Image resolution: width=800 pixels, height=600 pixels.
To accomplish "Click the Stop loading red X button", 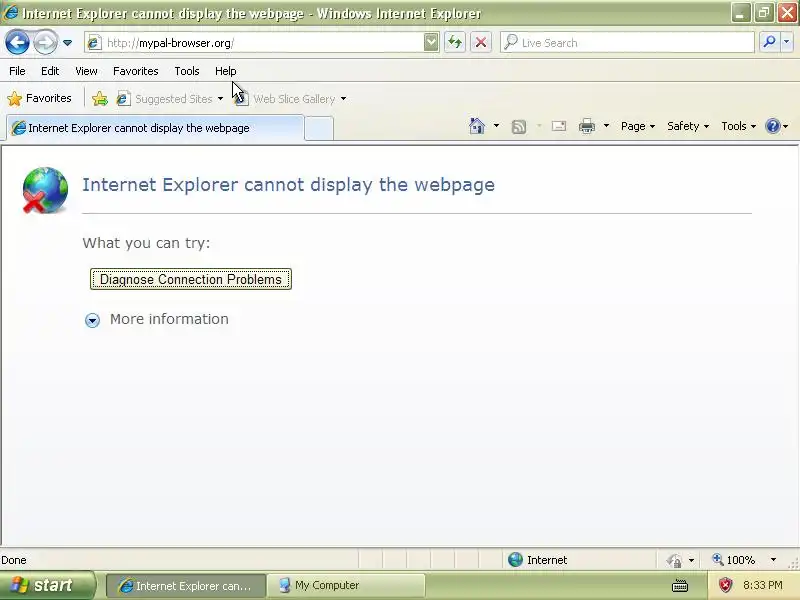I will coord(481,42).
